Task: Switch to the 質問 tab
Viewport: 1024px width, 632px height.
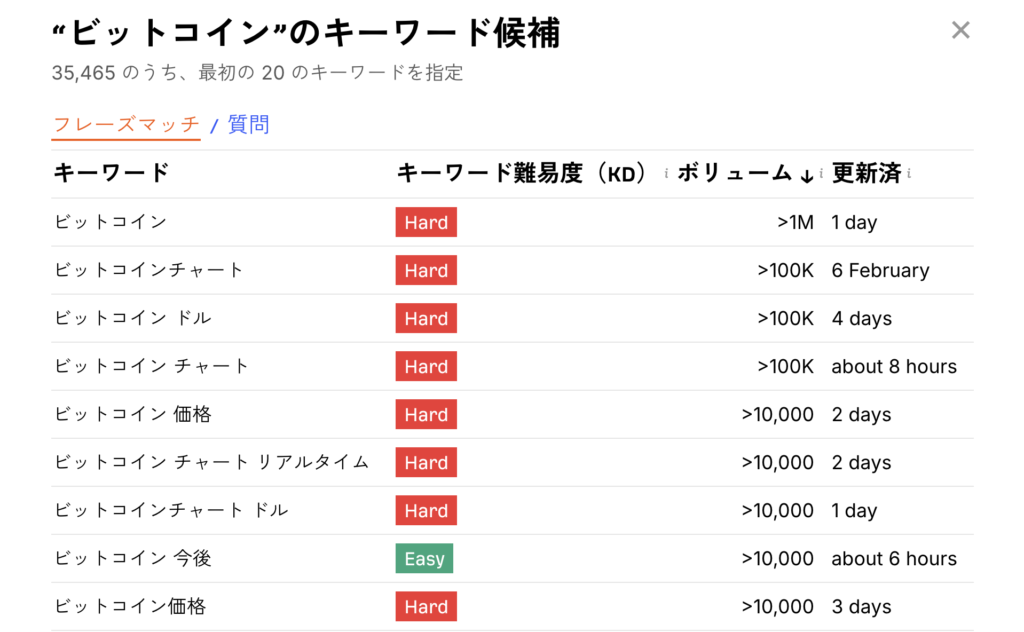Action: pyautogui.click(x=248, y=125)
